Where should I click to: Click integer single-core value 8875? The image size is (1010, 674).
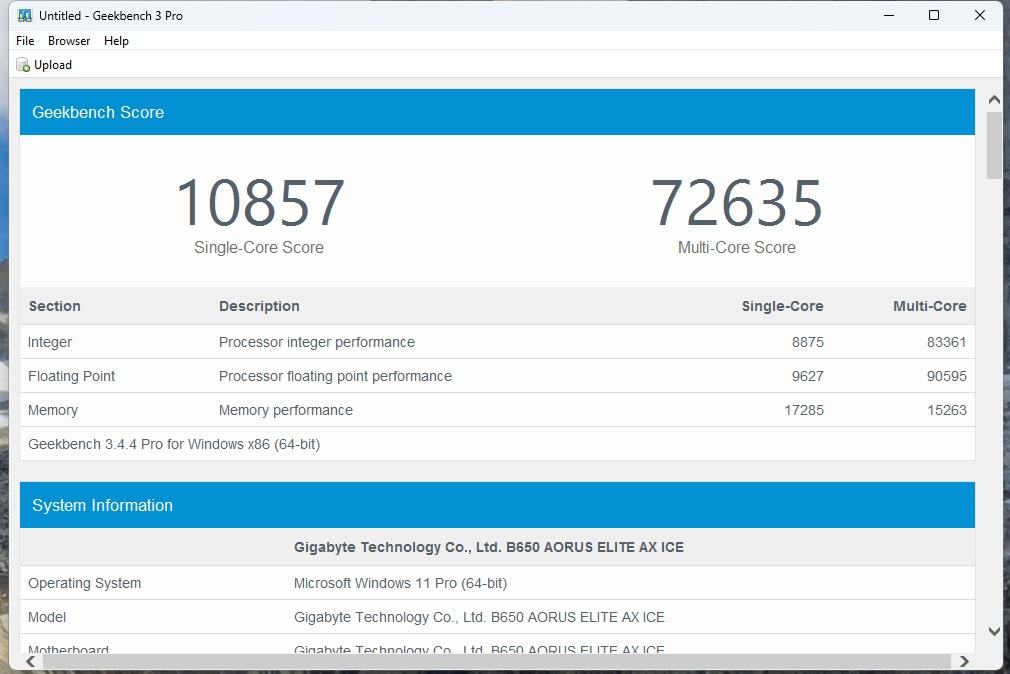[x=808, y=342]
